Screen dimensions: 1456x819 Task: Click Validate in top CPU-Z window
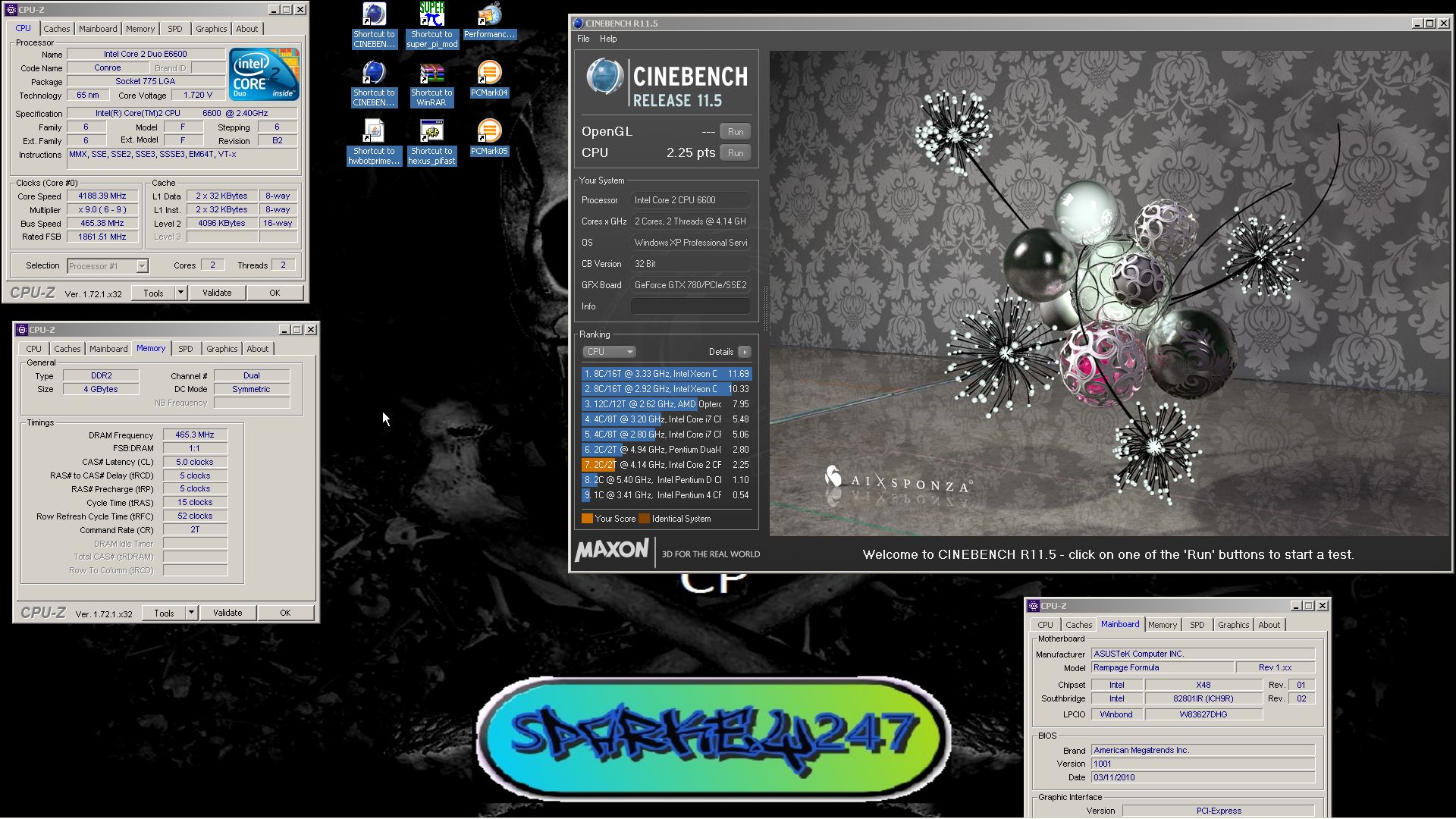click(217, 293)
